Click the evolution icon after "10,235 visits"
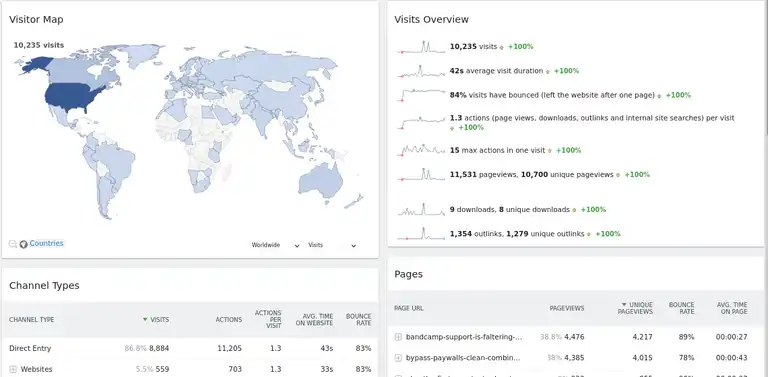768x377 pixels. coord(501,47)
